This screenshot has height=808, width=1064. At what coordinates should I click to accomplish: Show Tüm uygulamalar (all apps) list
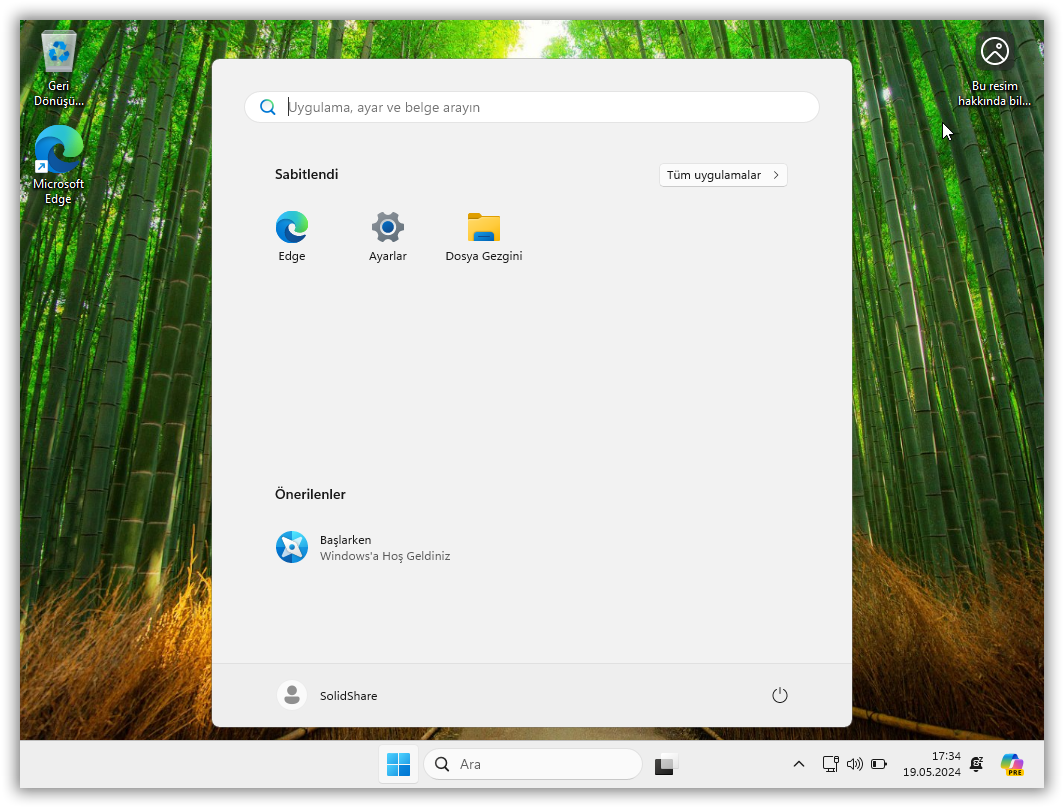click(x=723, y=175)
